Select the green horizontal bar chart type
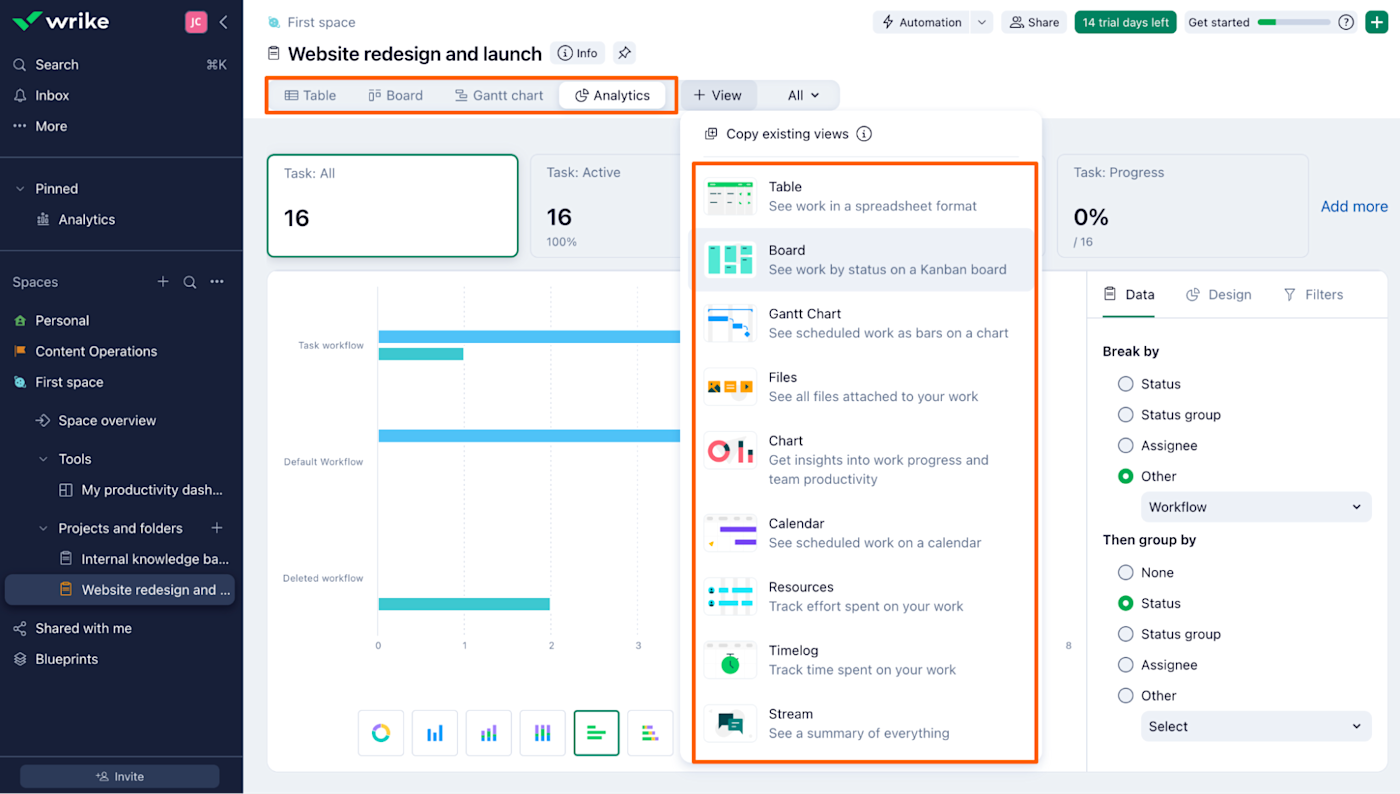This screenshot has width=1400, height=794. tap(596, 733)
